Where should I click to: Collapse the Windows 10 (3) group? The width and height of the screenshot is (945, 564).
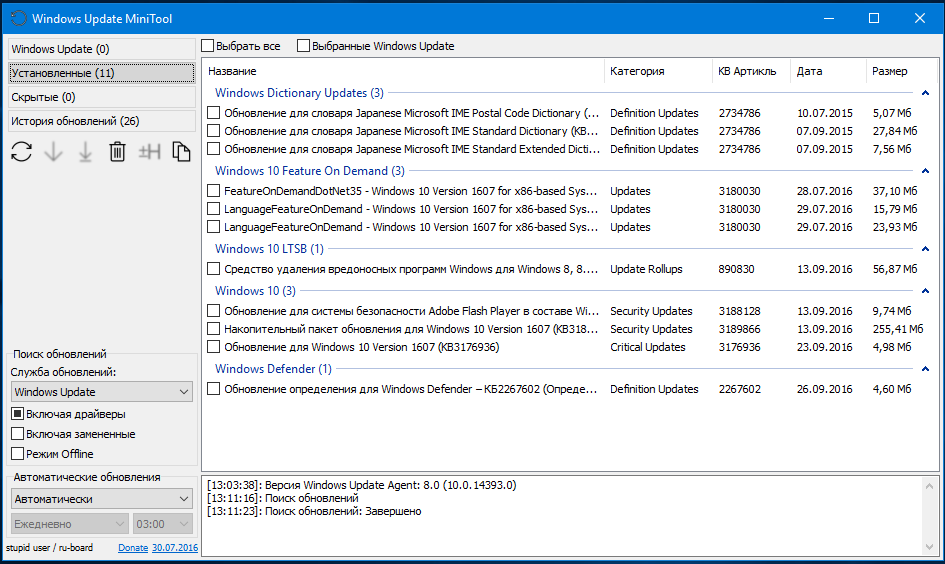click(925, 291)
